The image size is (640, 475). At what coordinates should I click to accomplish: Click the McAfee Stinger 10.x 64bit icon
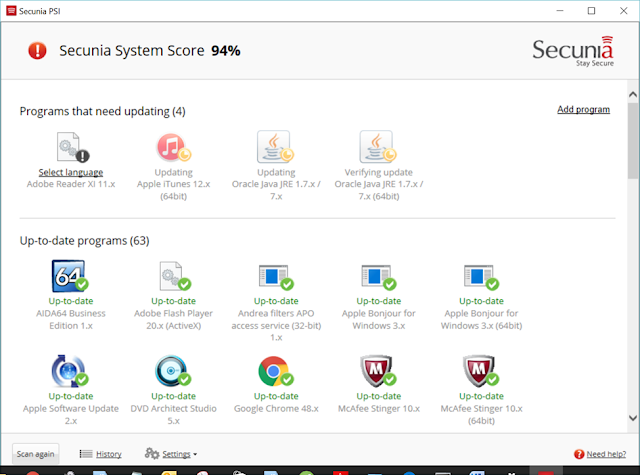[x=481, y=371]
